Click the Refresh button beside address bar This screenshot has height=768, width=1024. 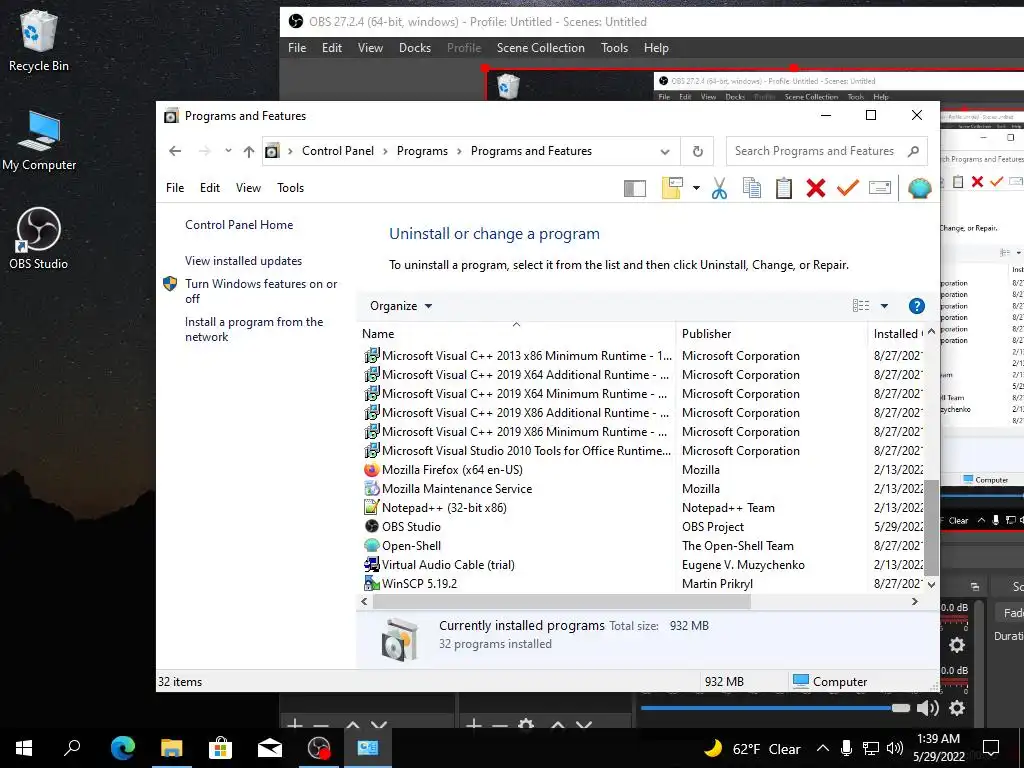697,152
